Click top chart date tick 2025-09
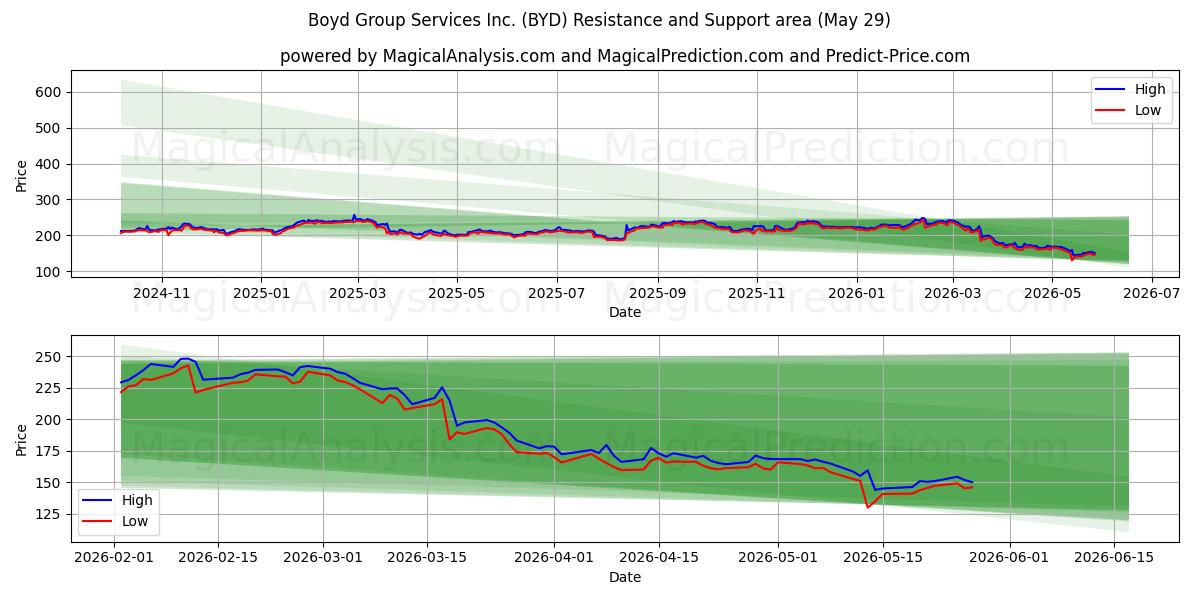Viewport: 1200px width, 600px height. [658, 294]
